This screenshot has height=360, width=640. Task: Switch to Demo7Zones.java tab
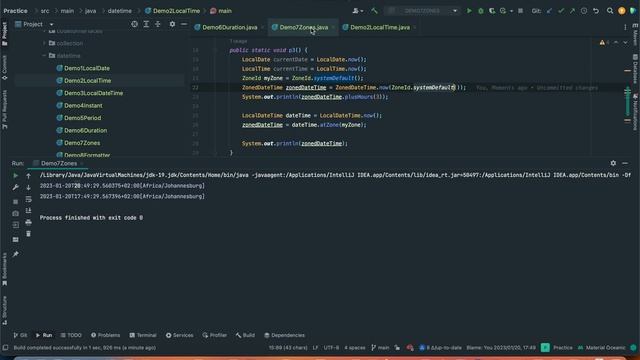tap(304, 27)
